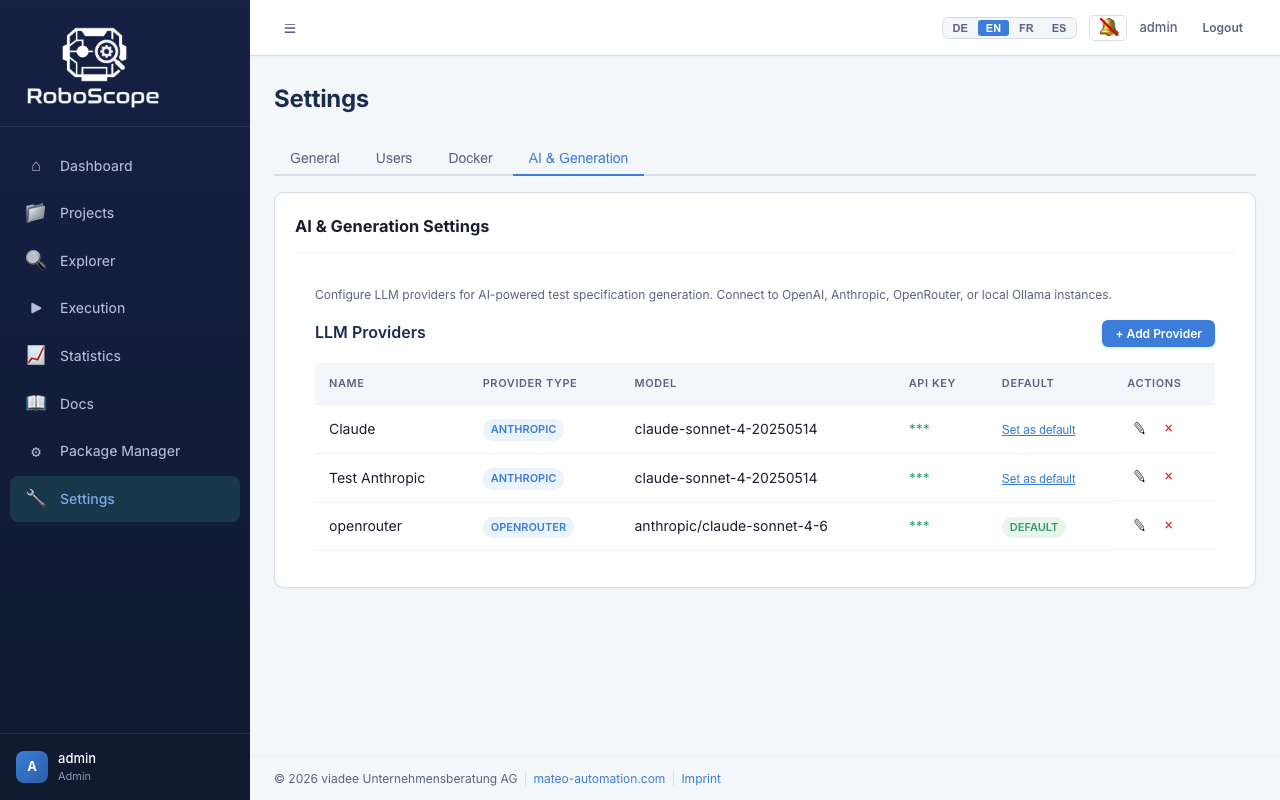Viewport: 1280px width, 800px height.
Task: Edit the openrouter provider pencil icon
Action: pyautogui.click(x=1139, y=526)
